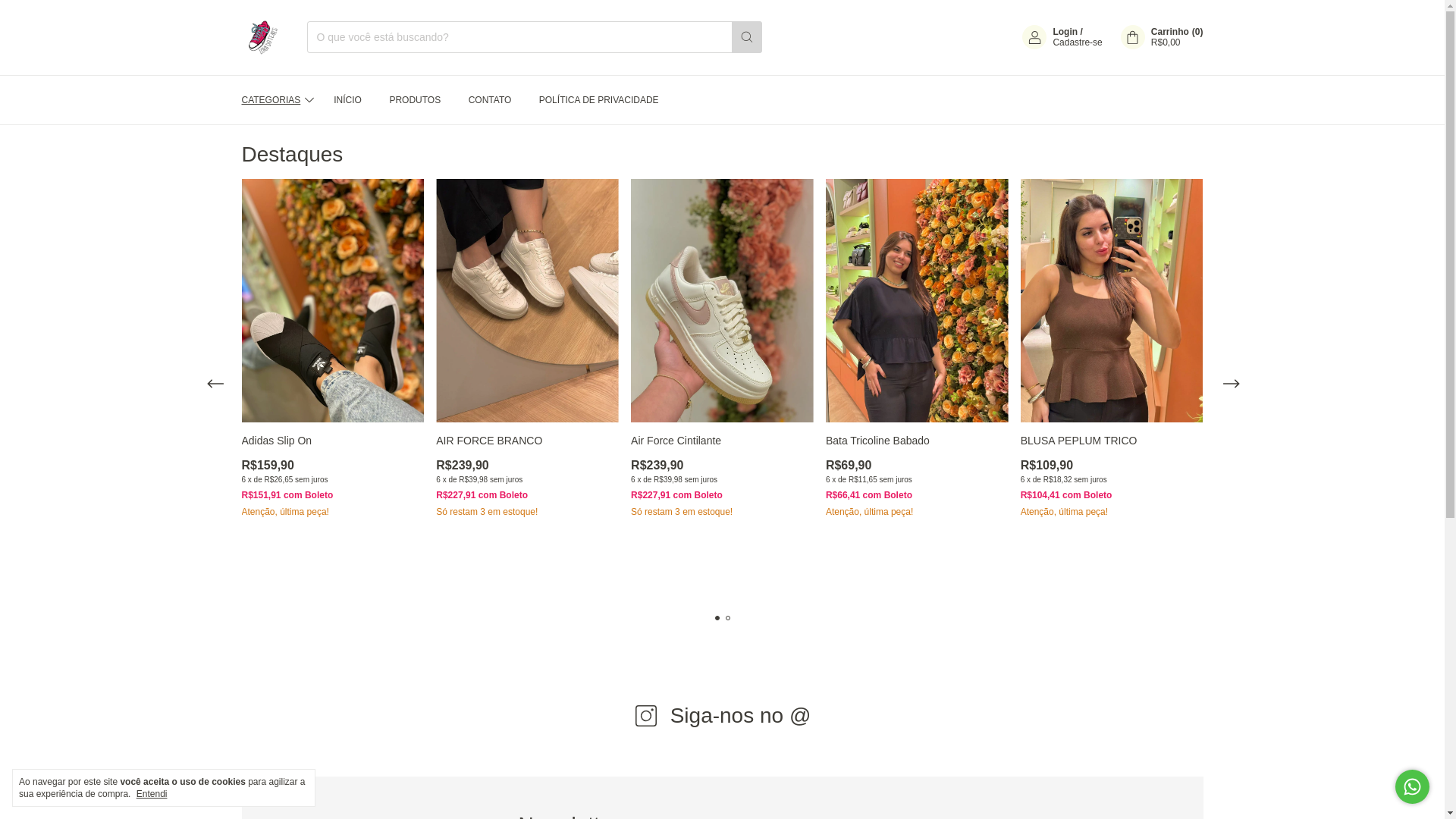Click the previous carousel arrow
Screen dimensions: 1456x819
pos(215,384)
